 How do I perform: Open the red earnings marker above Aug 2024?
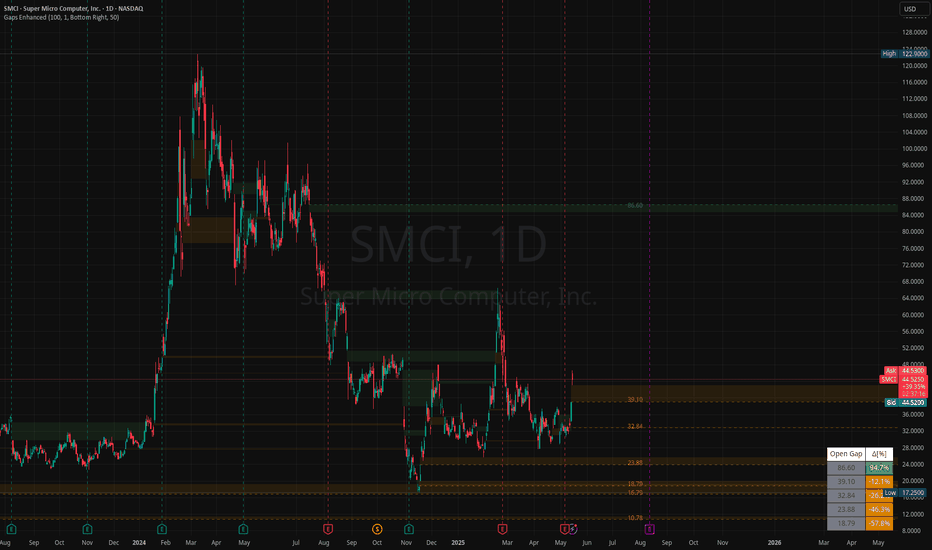click(328, 529)
